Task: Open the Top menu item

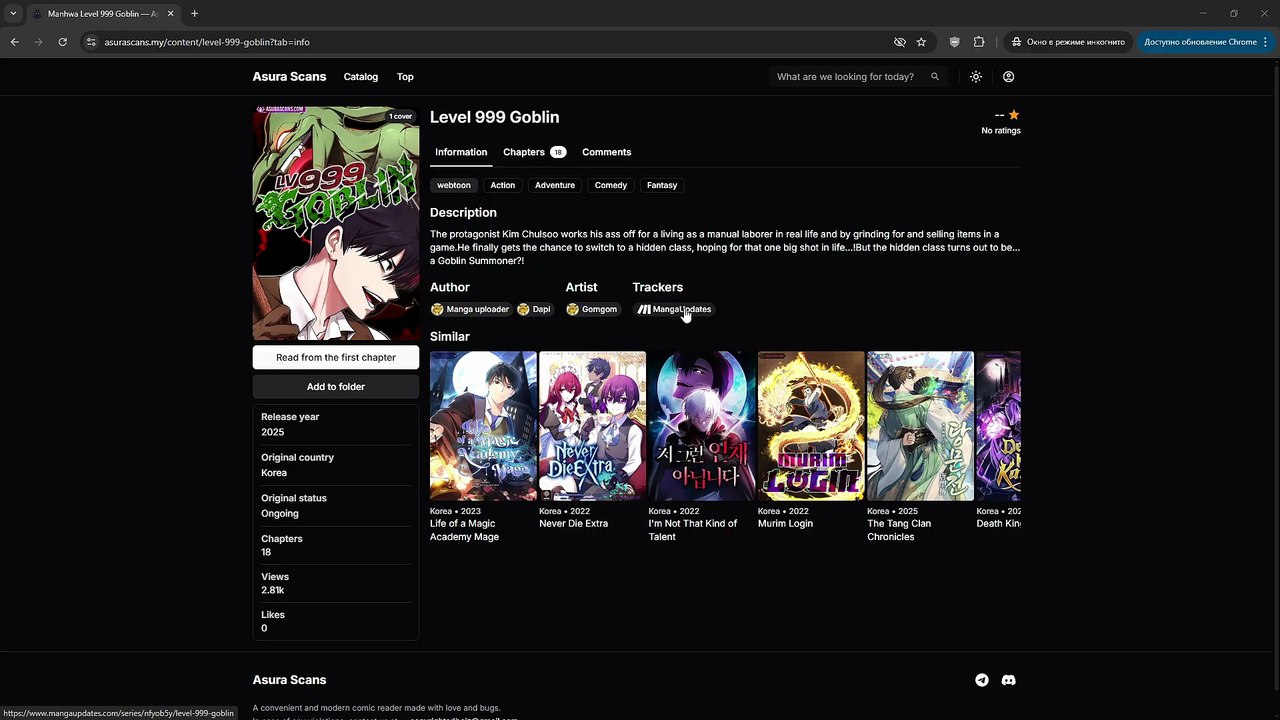Action: pos(405,77)
